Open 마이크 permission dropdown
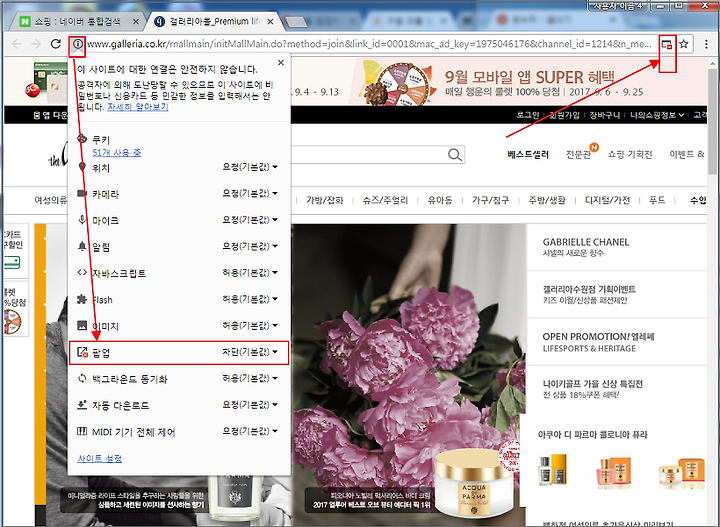 pyautogui.click(x=250, y=220)
